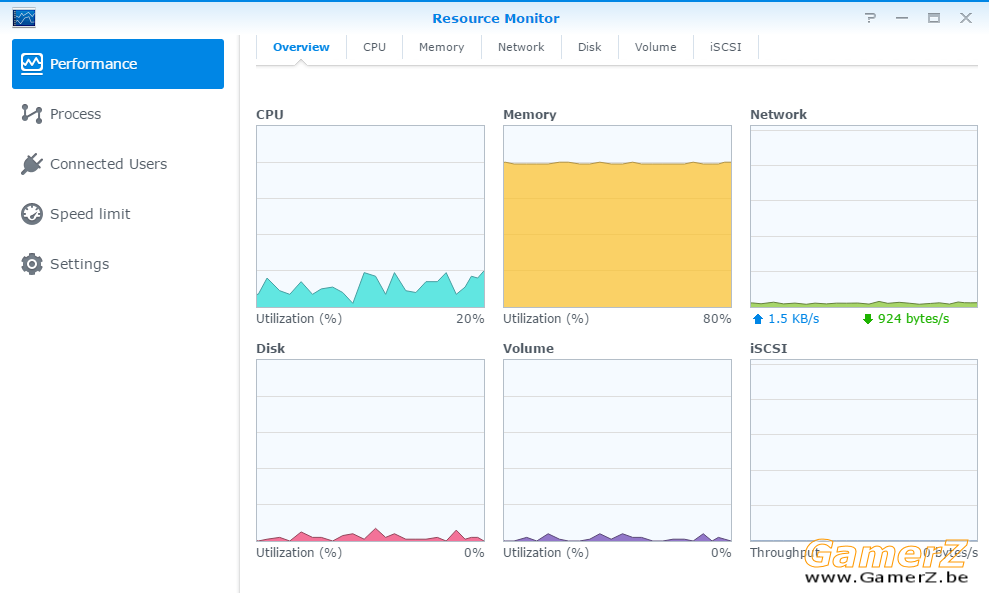Open the Speed limit label
The width and height of the screenshot is (989, 593).
click(90, 214)
